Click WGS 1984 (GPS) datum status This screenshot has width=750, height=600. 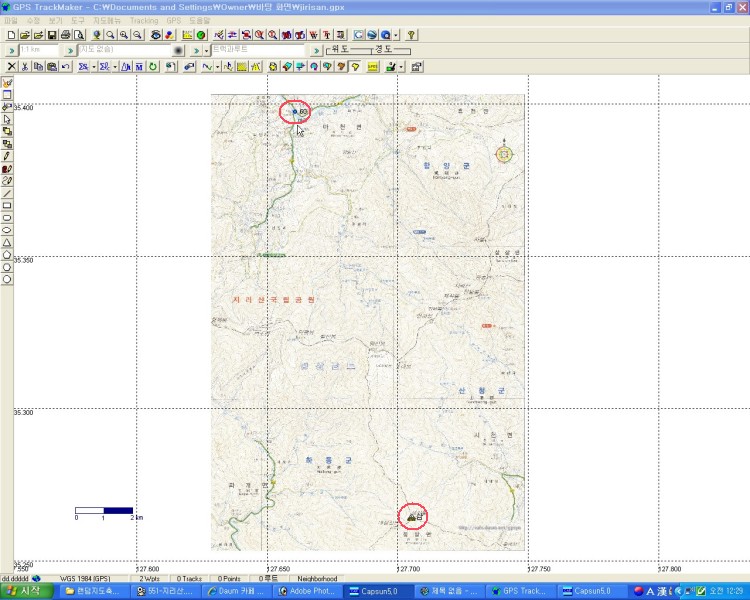[x=85, y=578]
